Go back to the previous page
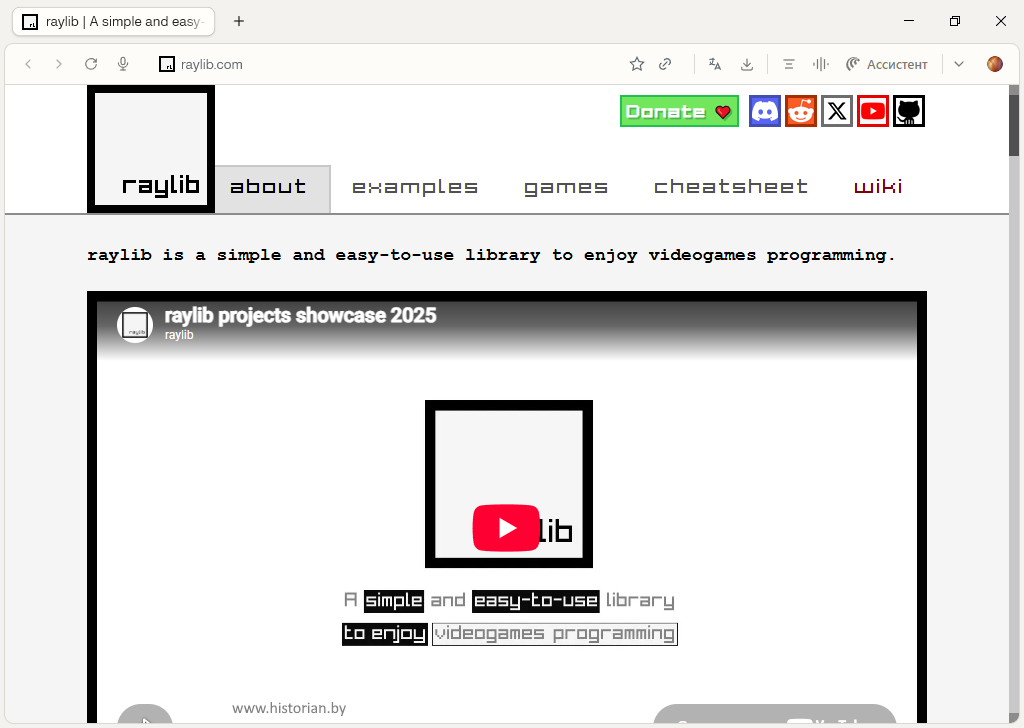Screen dimensions: 1024x728 [28, 64]
